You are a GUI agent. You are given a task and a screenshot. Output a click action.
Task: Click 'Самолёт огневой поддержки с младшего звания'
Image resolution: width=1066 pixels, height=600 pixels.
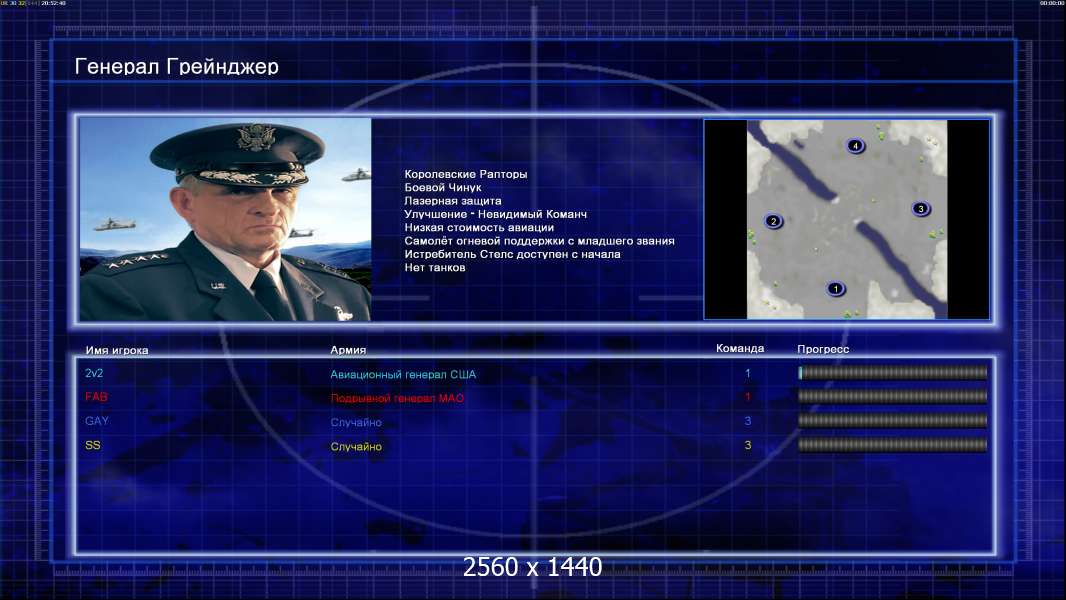(539, 241)
